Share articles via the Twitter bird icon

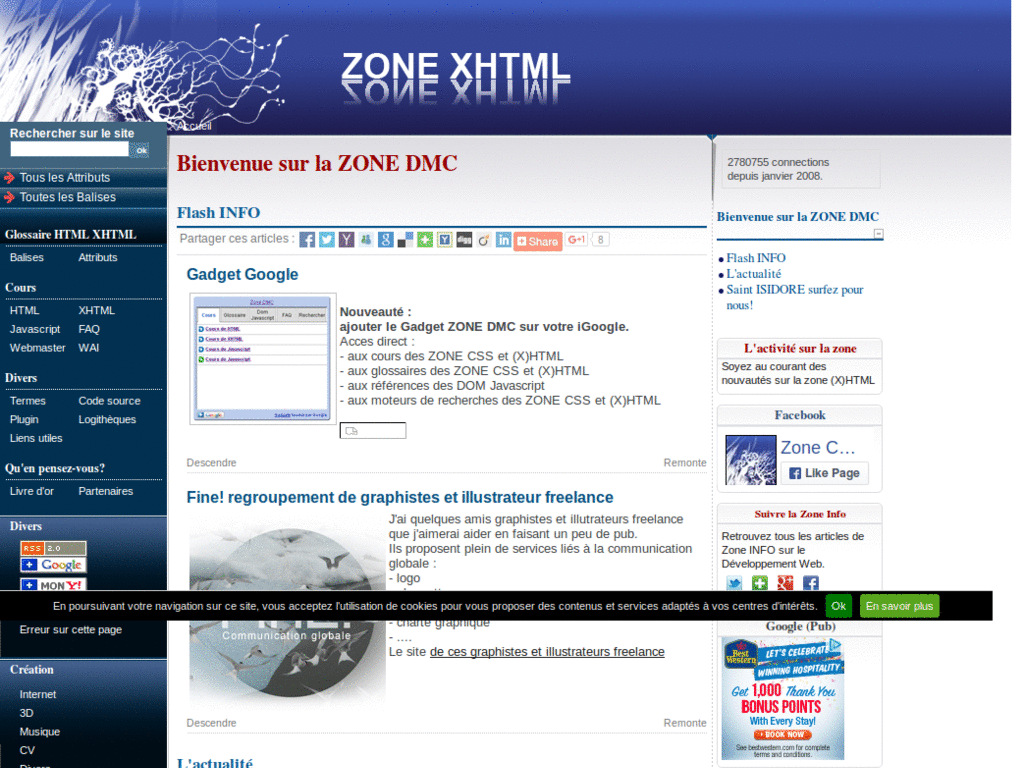click(x=327, y=240)
